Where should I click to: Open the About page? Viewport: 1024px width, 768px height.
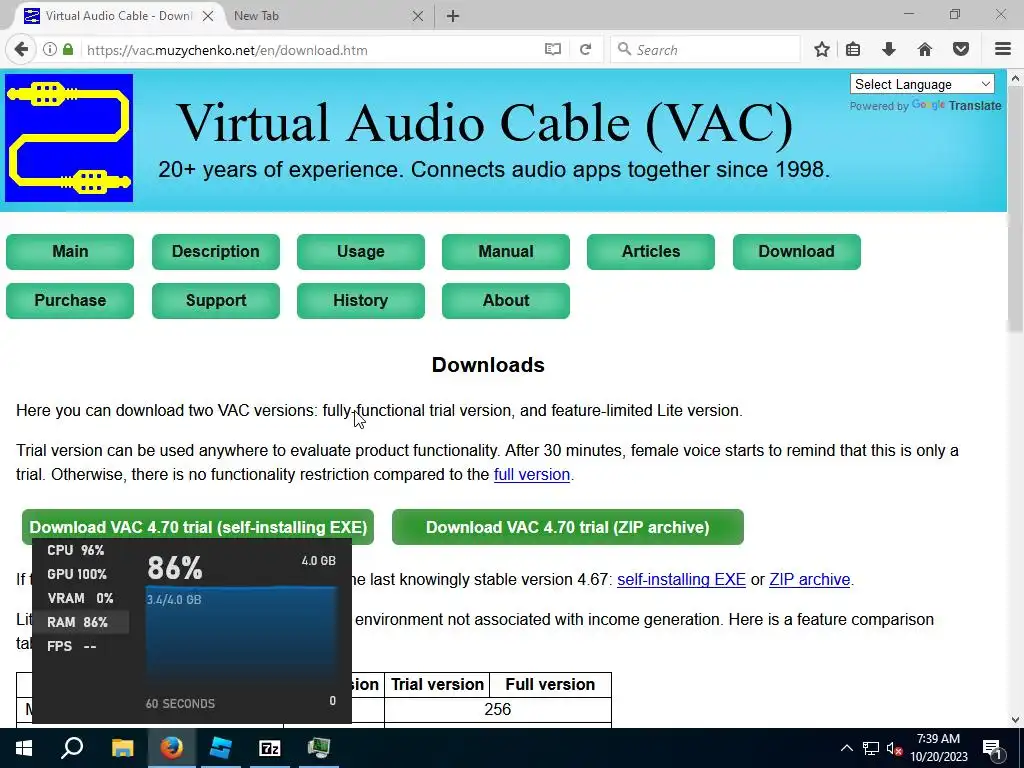pyautogui.click(x=505, y=300)
